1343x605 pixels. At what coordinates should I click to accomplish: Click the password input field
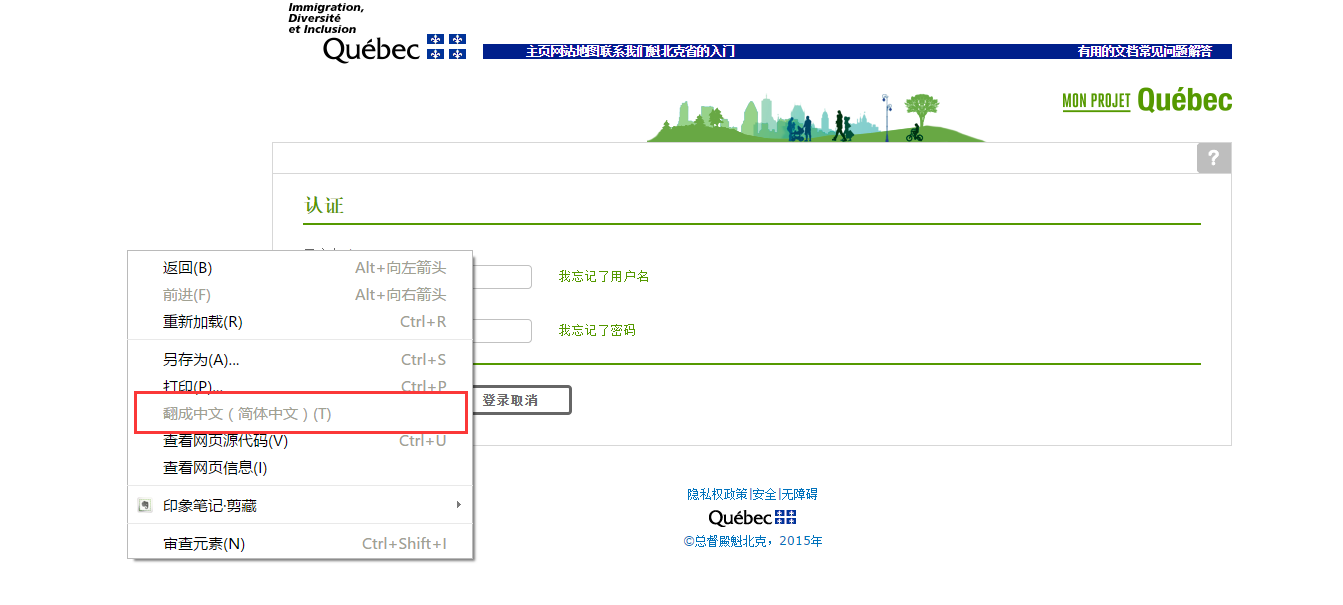(x=501, y=331)
